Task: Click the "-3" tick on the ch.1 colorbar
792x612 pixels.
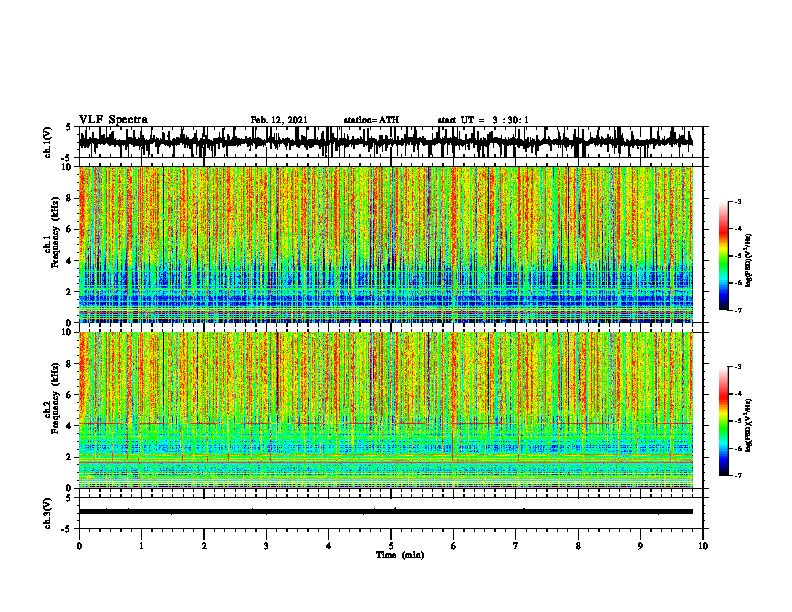Action: click(738, 202)
